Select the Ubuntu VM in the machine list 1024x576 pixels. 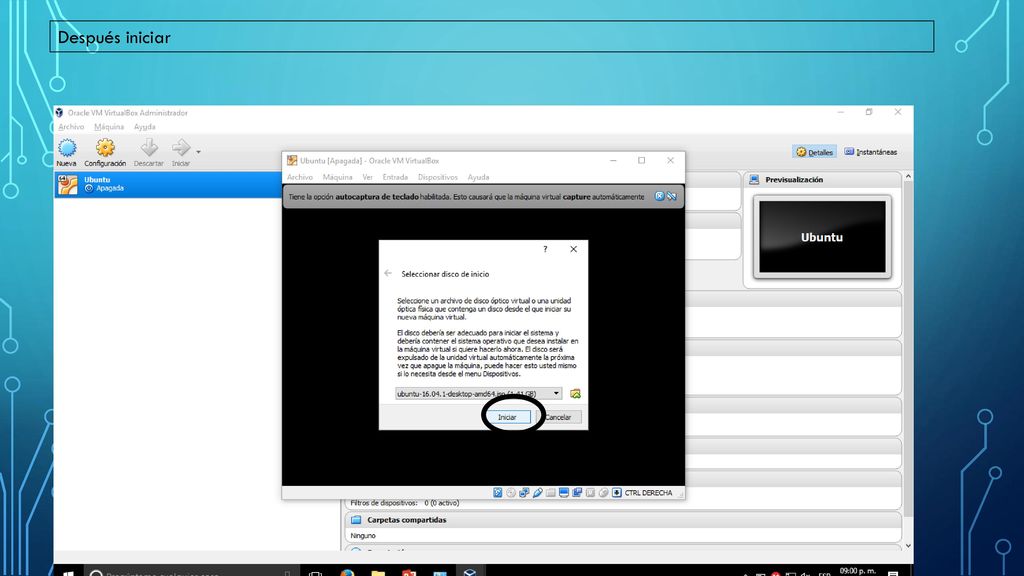coord(168,184)
